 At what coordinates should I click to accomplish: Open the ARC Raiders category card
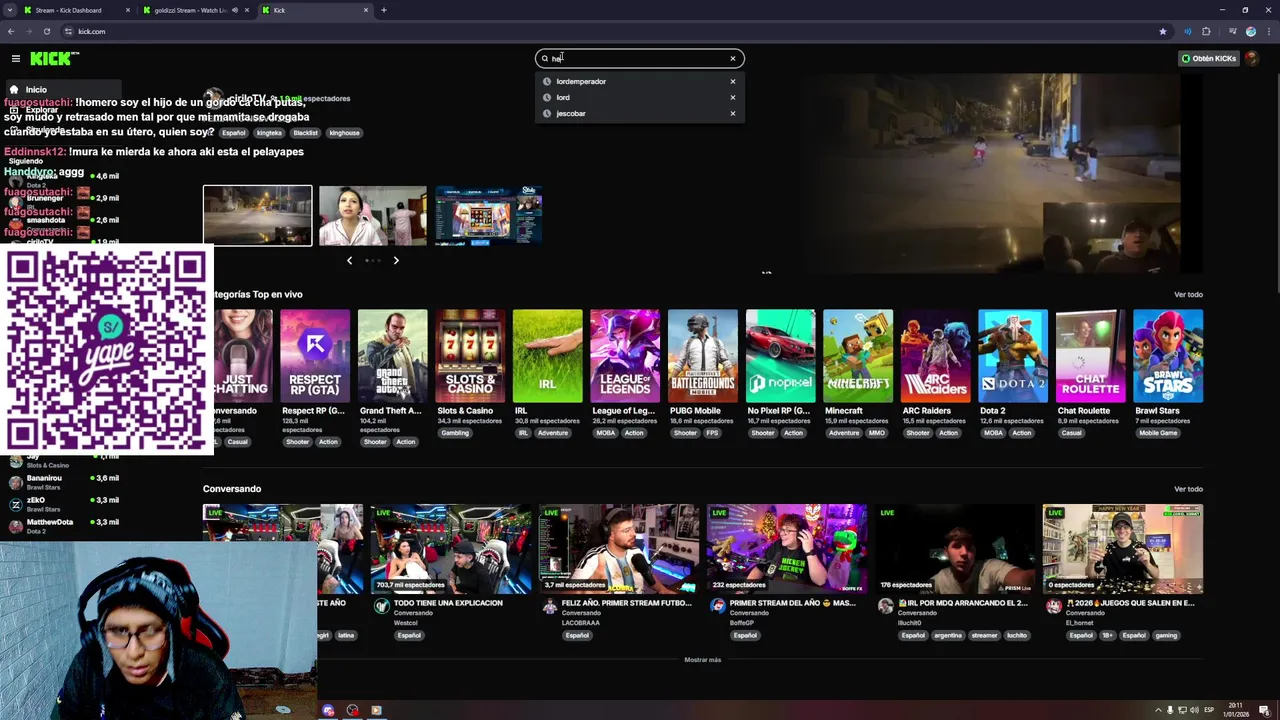[935, 356]
